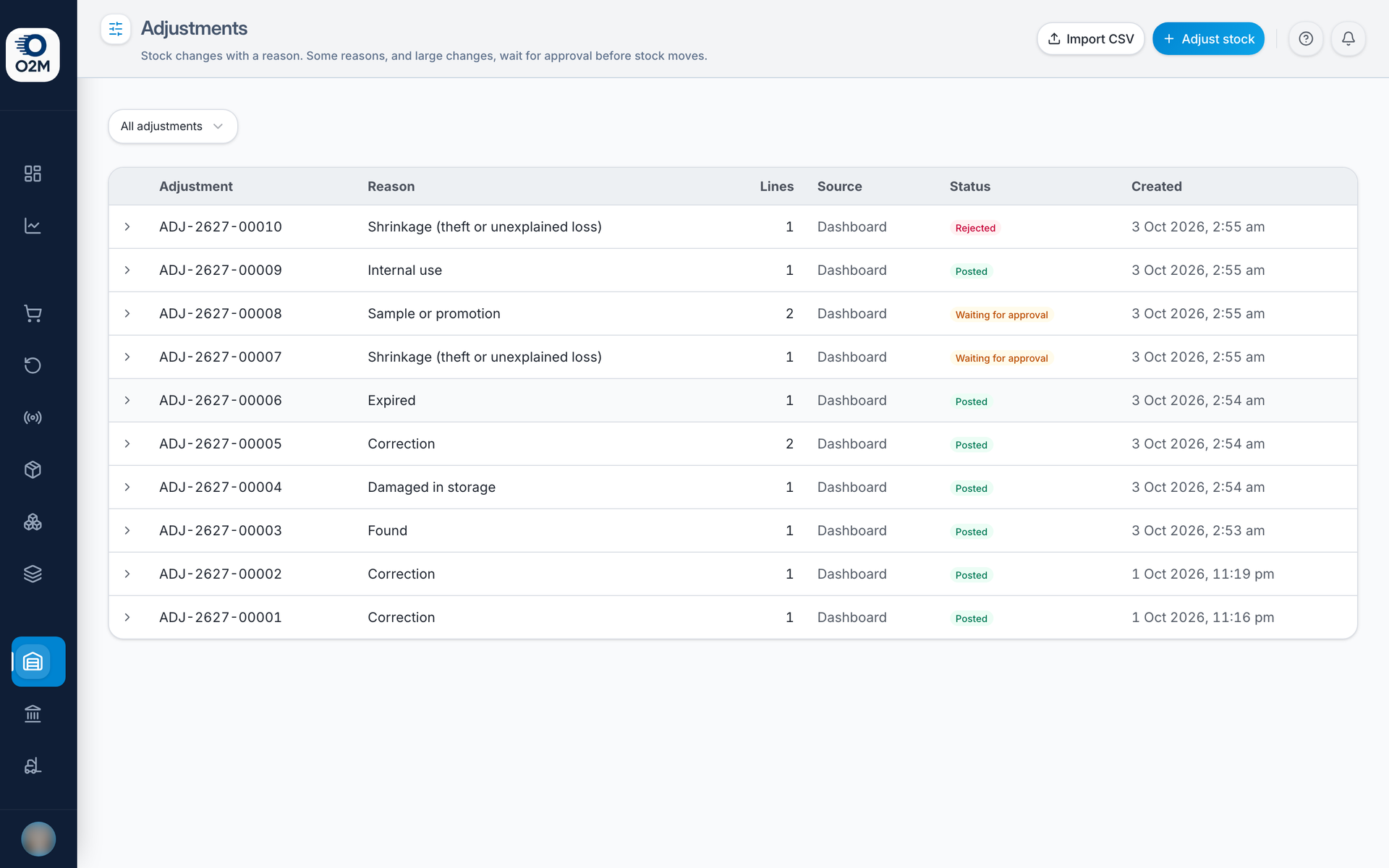The height and width of the screenshot is (868, 1389).
Task: Open the bank building icon in sidebar
Action: tap(33, 714)
